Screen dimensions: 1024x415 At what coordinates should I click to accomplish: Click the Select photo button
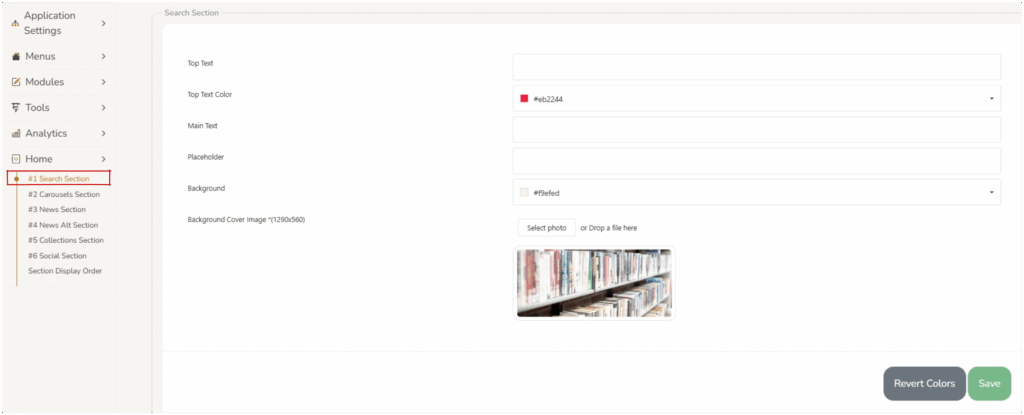point(546,228)
